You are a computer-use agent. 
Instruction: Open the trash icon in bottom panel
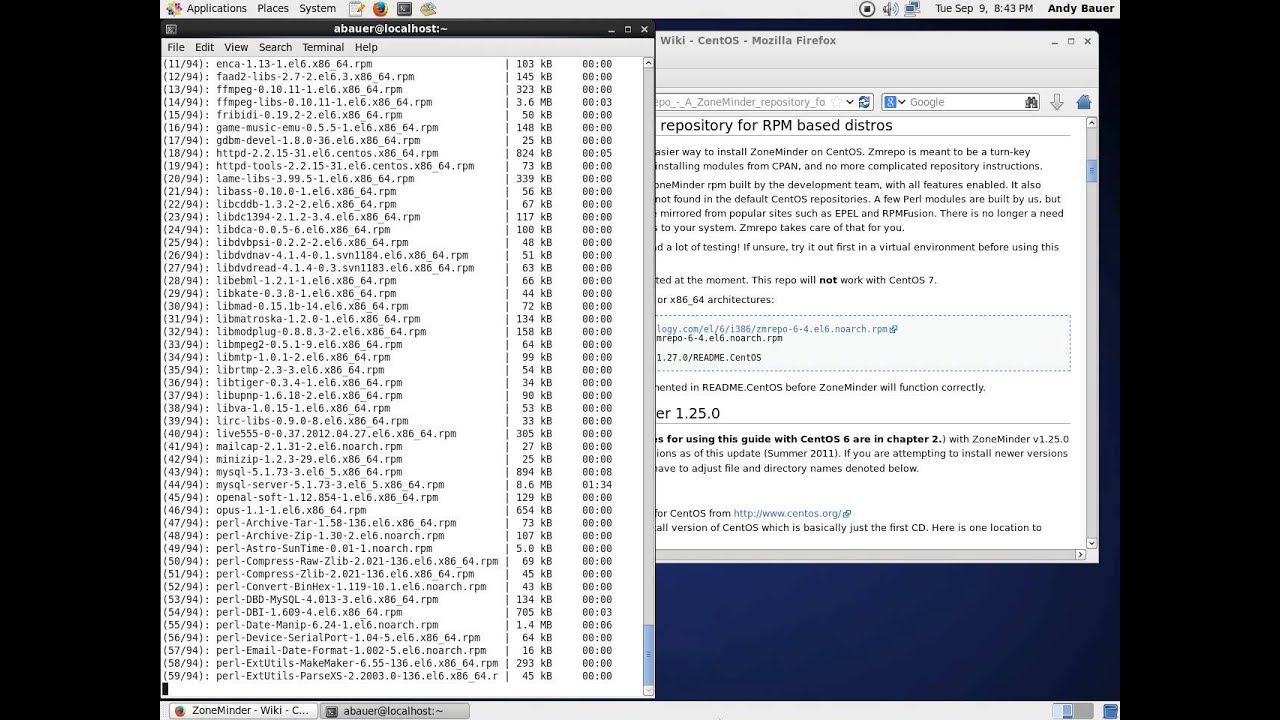pyautogui.click(x=1110, y=711)
